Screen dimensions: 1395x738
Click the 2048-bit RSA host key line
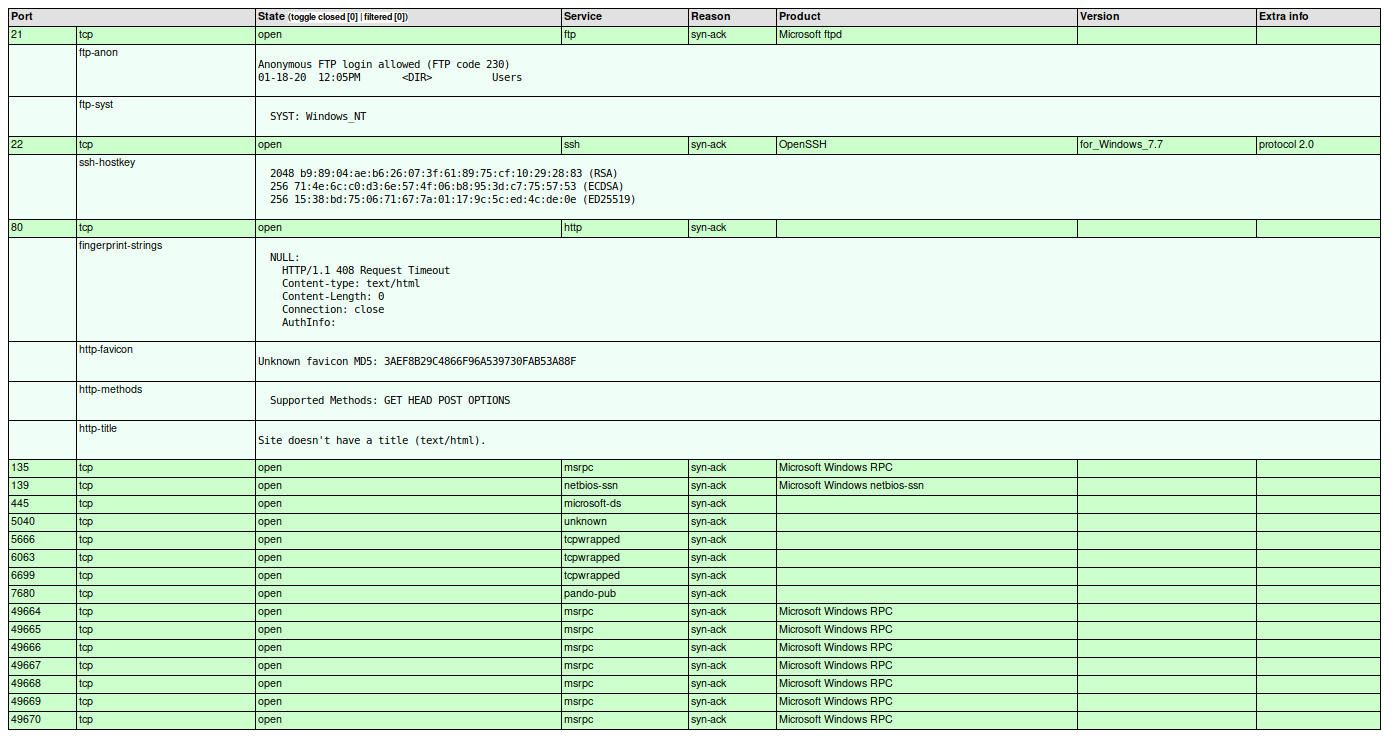(x=444, y=174)
